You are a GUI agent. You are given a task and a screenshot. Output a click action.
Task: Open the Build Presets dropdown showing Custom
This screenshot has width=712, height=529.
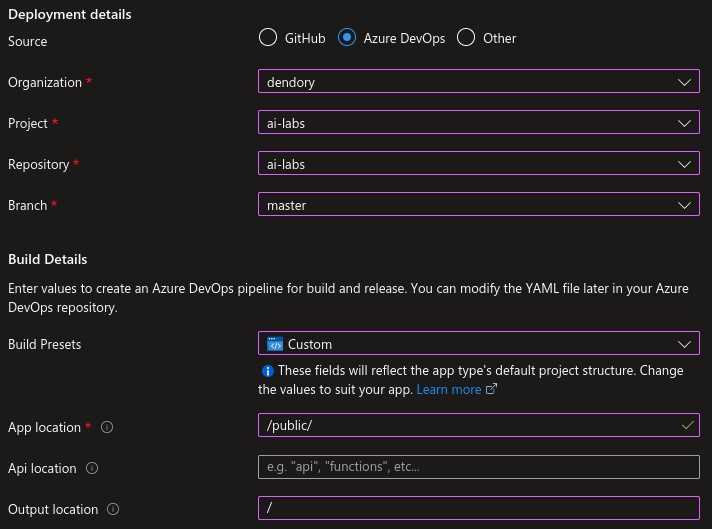click(x=479, y=343)
